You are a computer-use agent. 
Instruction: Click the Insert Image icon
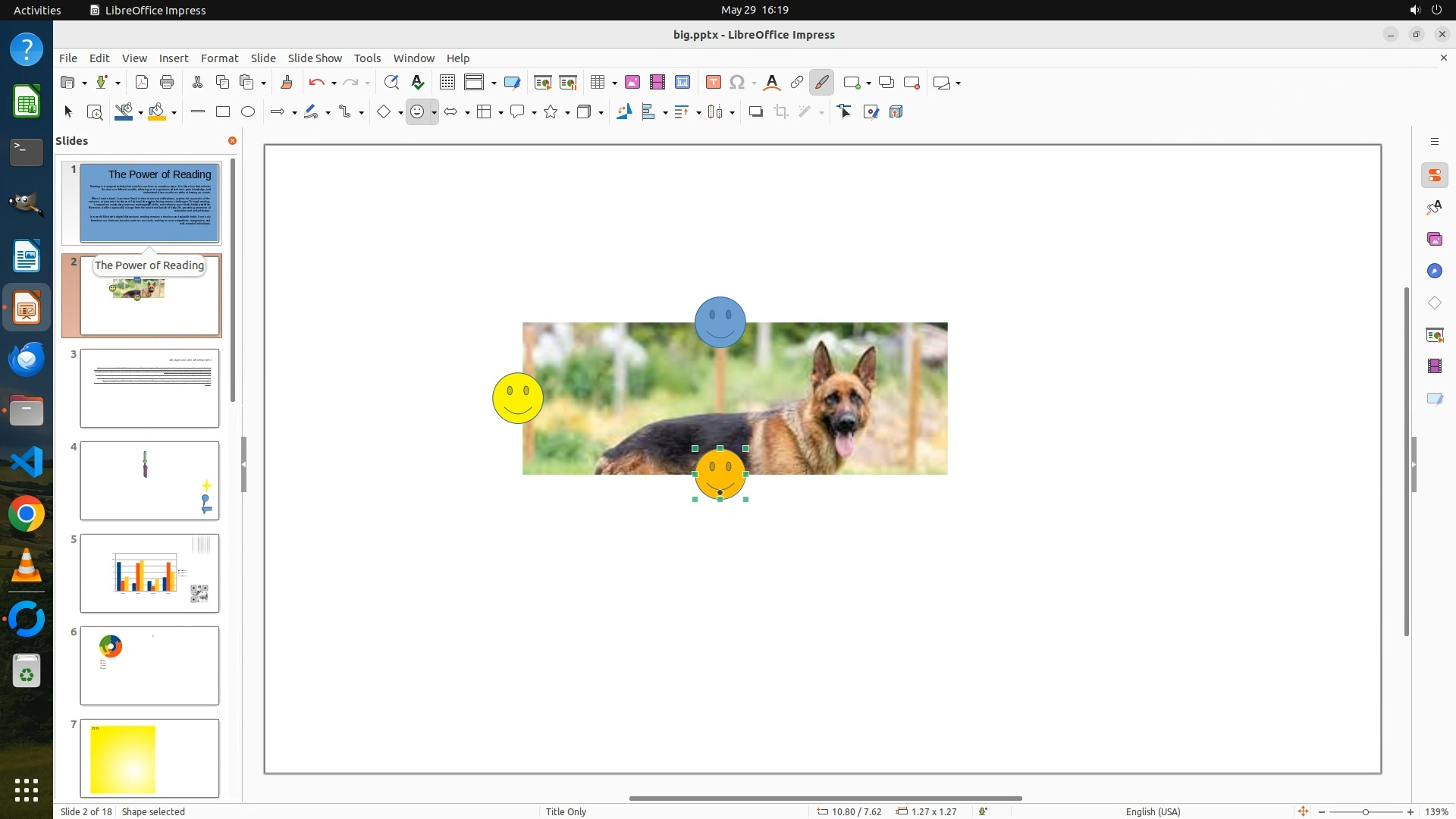632,83
